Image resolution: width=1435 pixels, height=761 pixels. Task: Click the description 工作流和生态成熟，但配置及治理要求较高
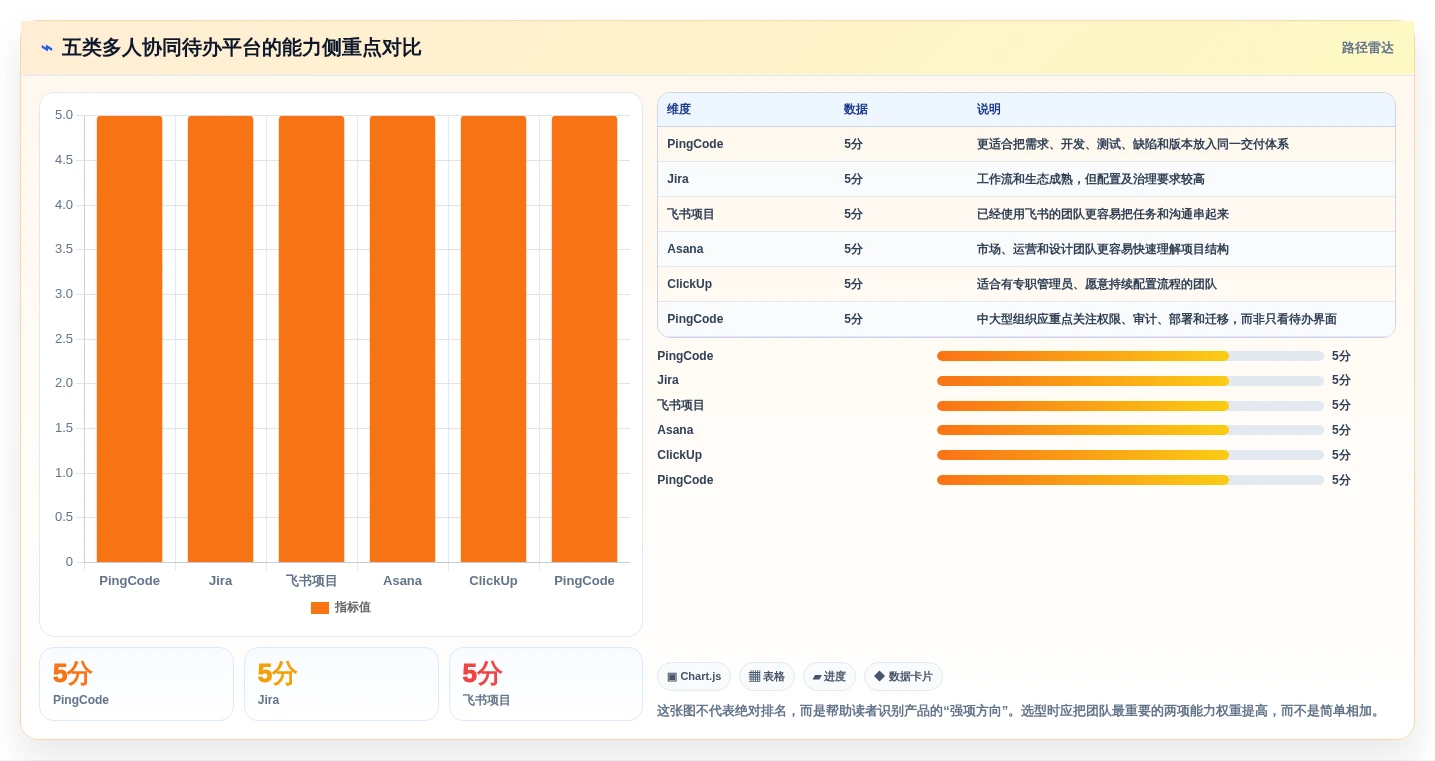tap(1091, 179)
